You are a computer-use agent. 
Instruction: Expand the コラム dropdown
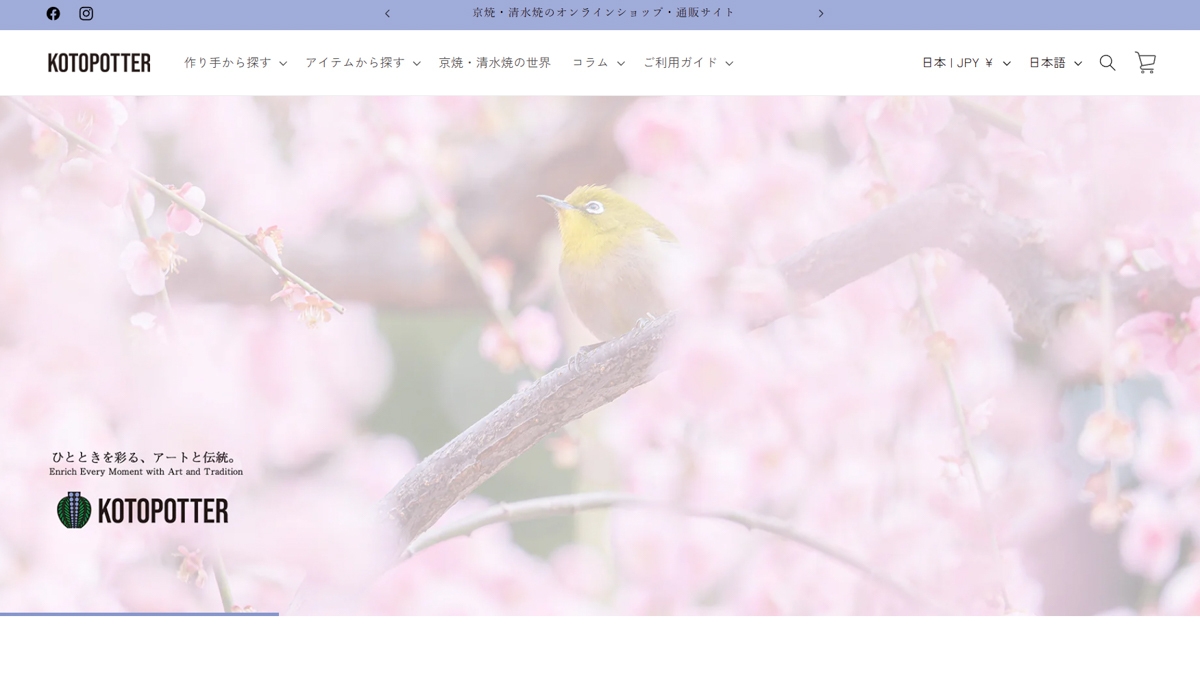coord(598,62)
